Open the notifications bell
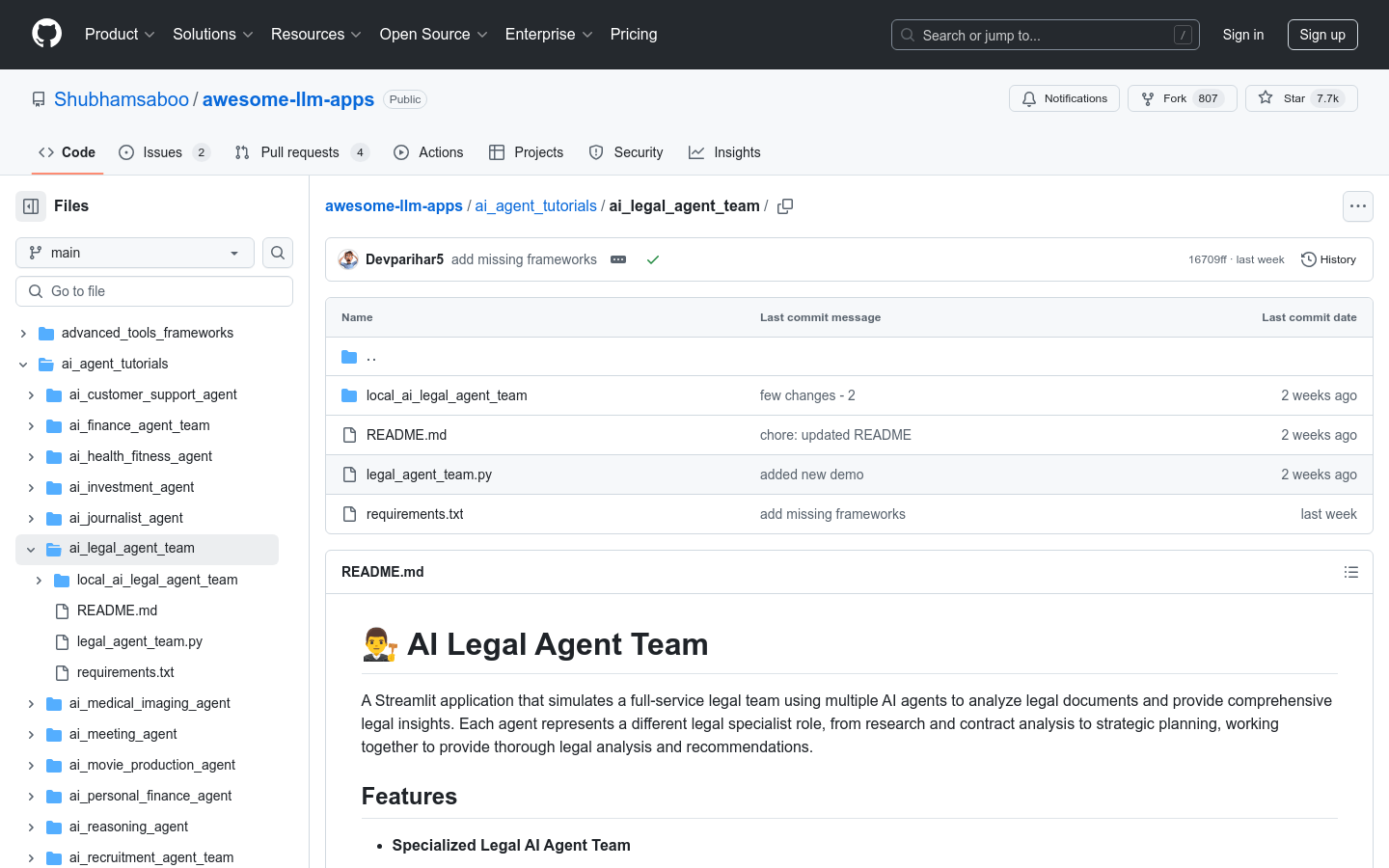Image resolution: width=1389 pixels, height=868 pixels. tap(1028, 97)
